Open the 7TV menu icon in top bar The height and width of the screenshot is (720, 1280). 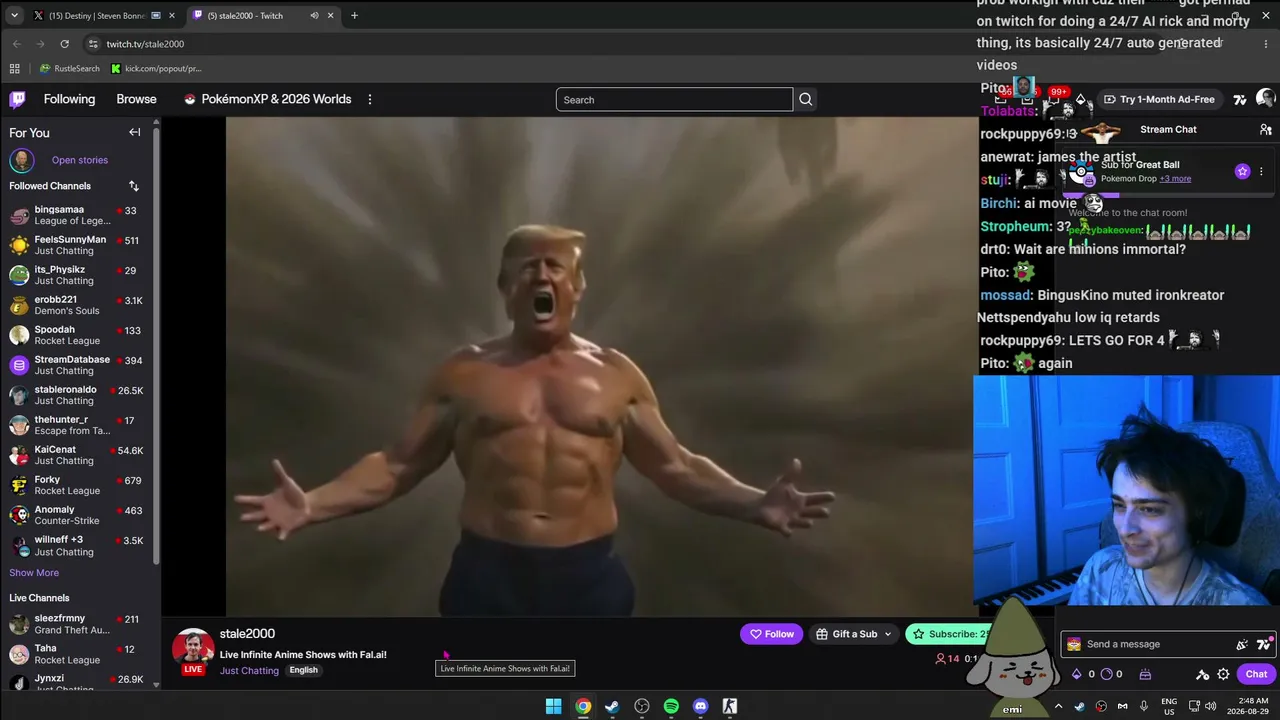click(1240, 99)
